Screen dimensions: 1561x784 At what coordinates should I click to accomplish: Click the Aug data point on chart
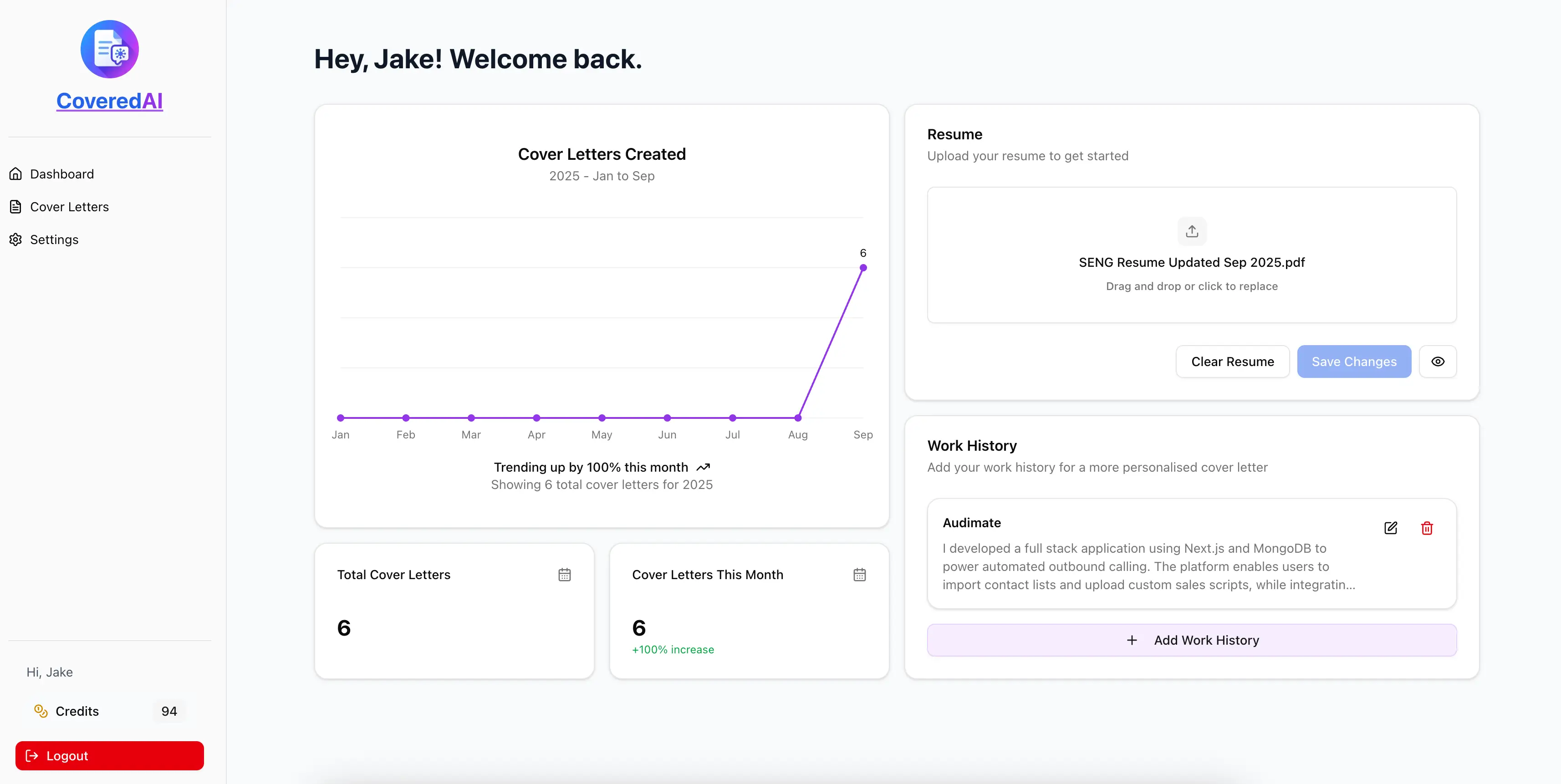pyautogui.click(x=797, y=417)
